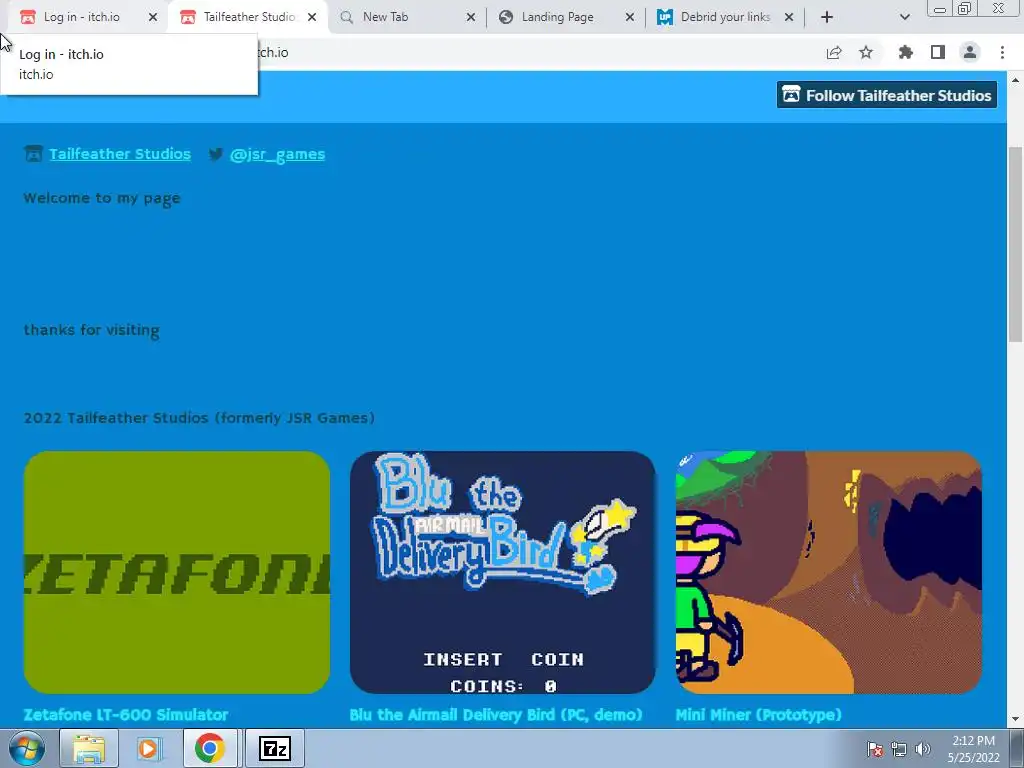Viewport: 1024px width, 768px height.
Task: Open File Explorer from the taskbar
Action: (89, 748)
